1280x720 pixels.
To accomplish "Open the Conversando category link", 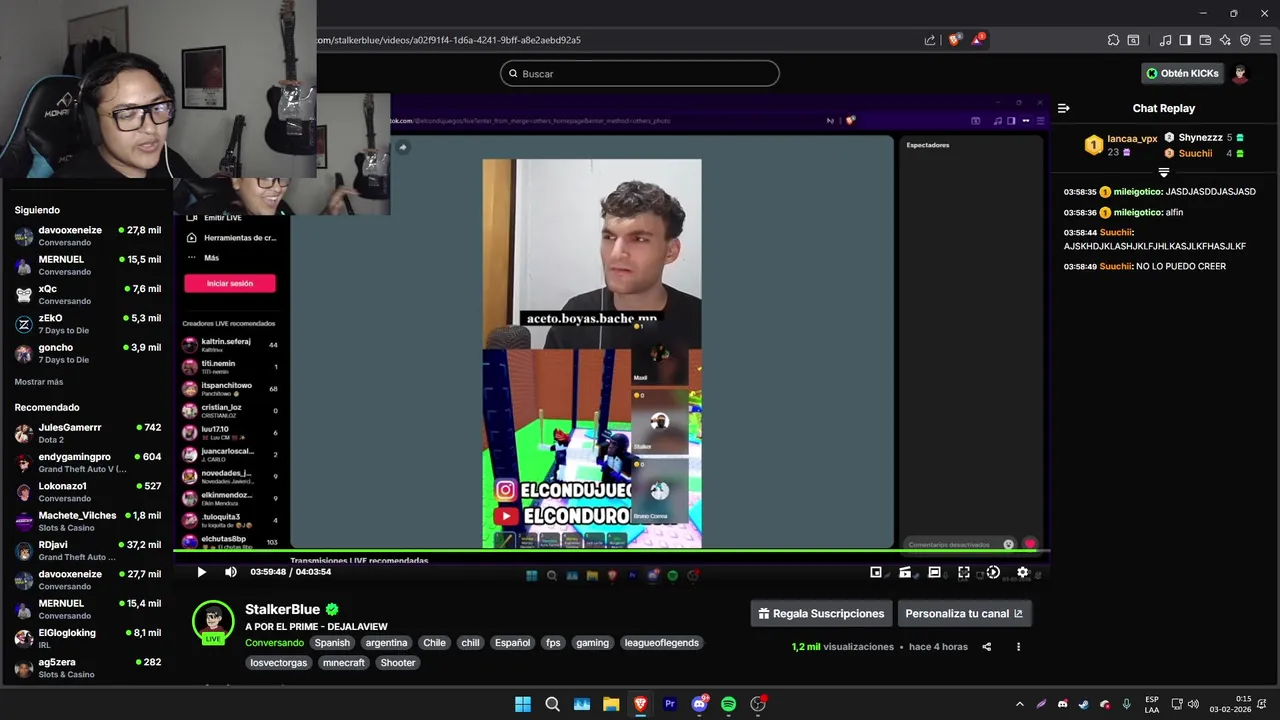I will 274,643.
